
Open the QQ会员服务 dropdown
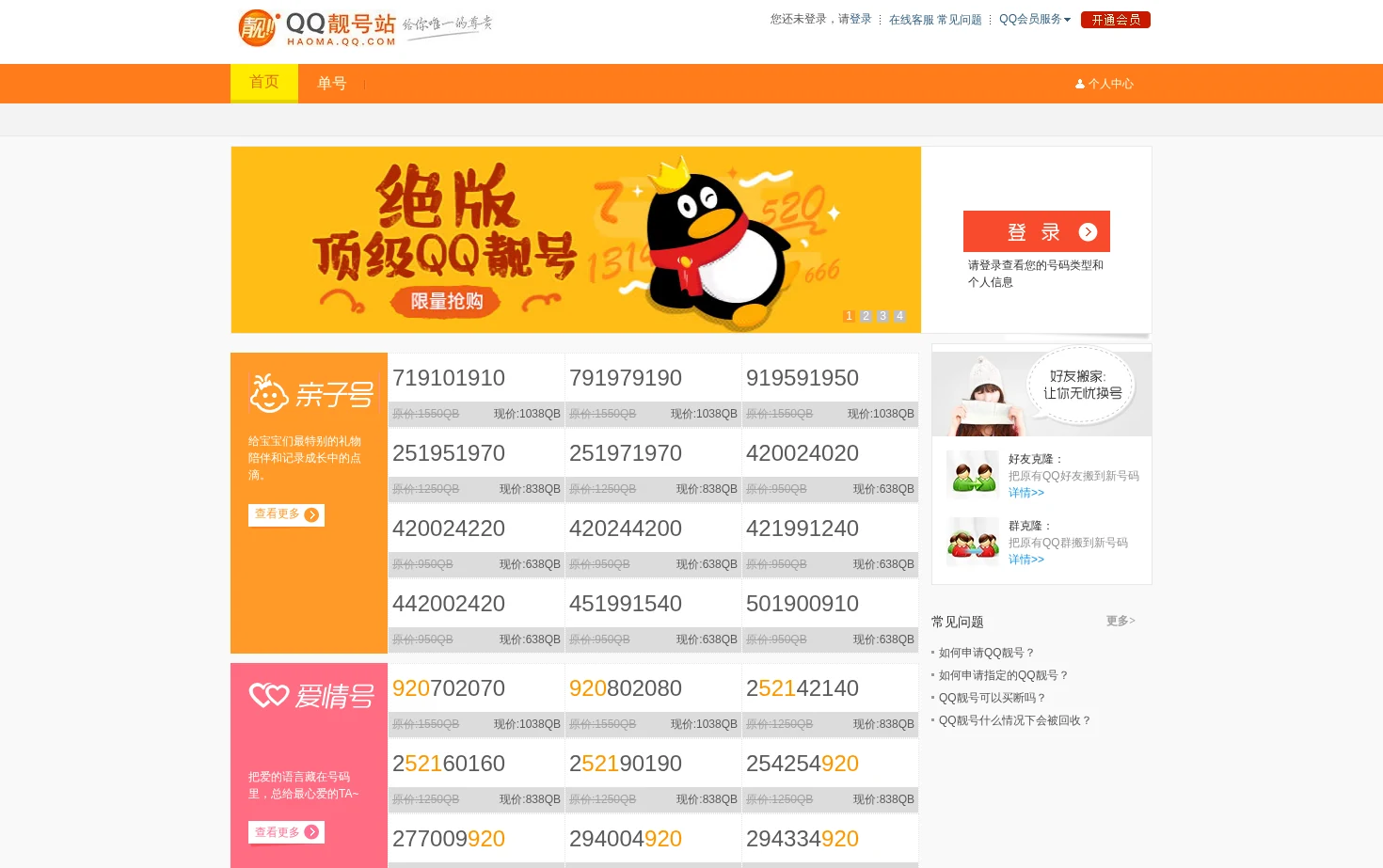(x=1034, y=19)
